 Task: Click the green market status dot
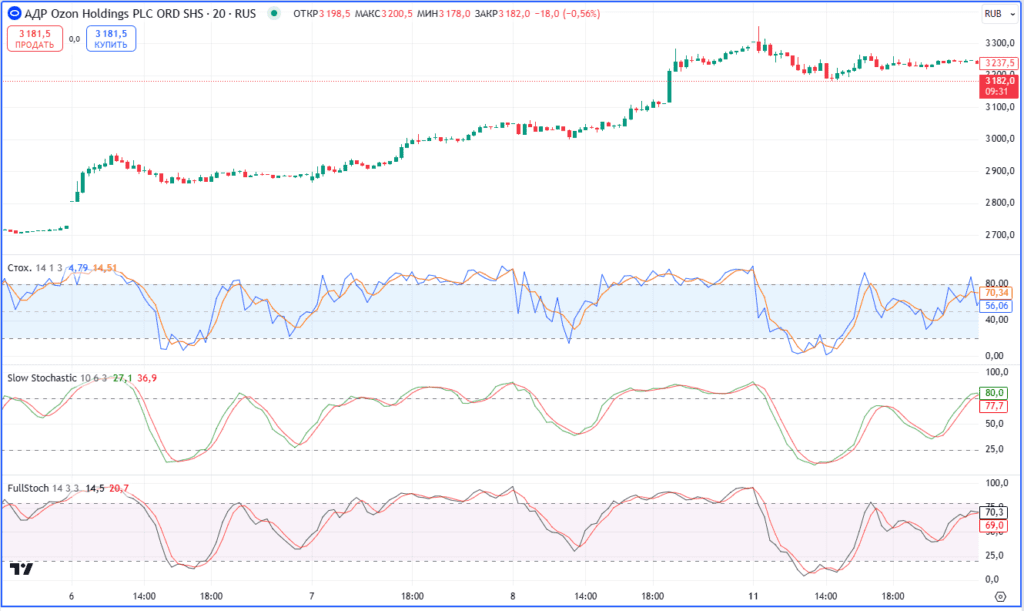pos(274,13)
